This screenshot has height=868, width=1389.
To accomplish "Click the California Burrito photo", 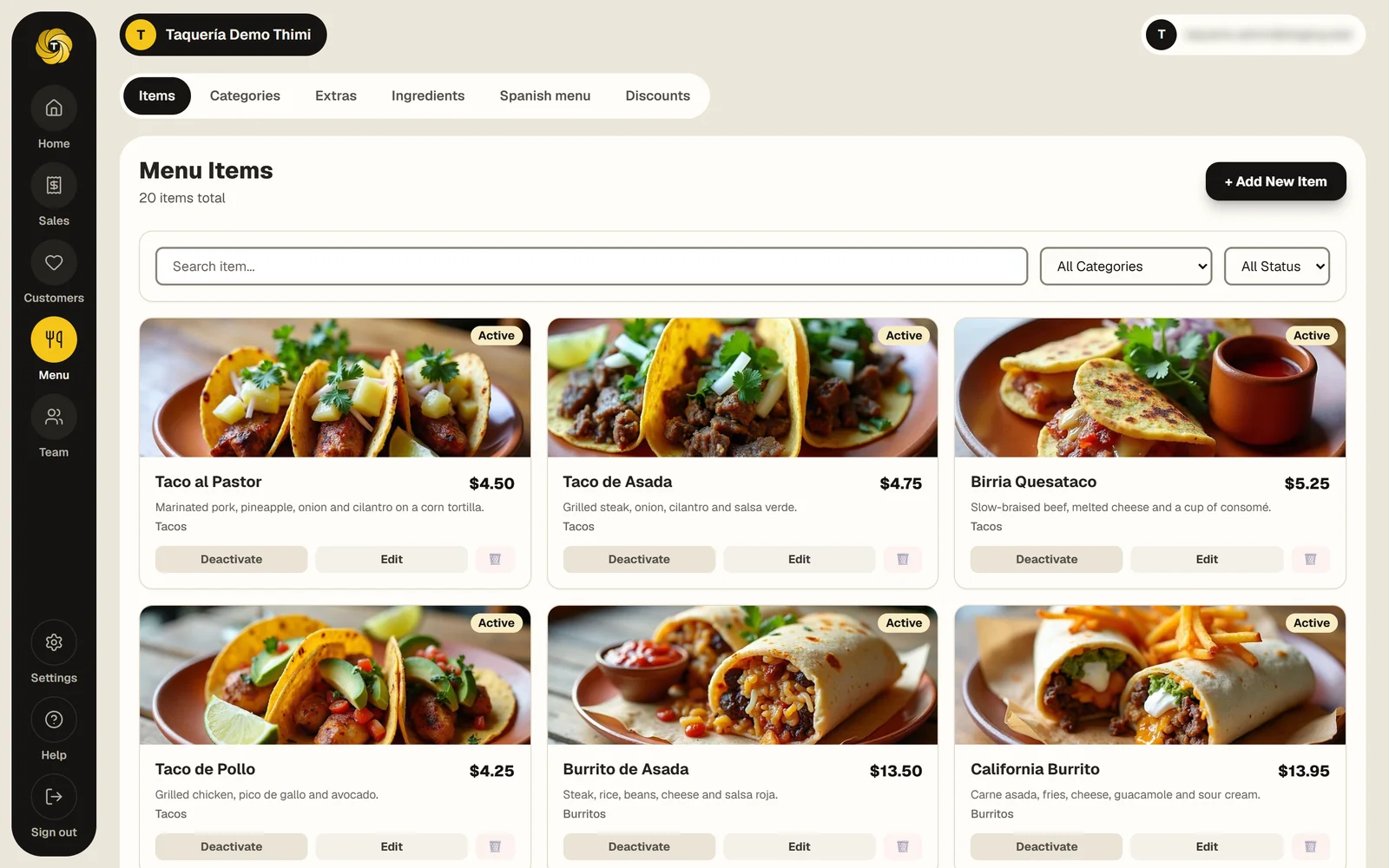I will (x=1150, y=675).
